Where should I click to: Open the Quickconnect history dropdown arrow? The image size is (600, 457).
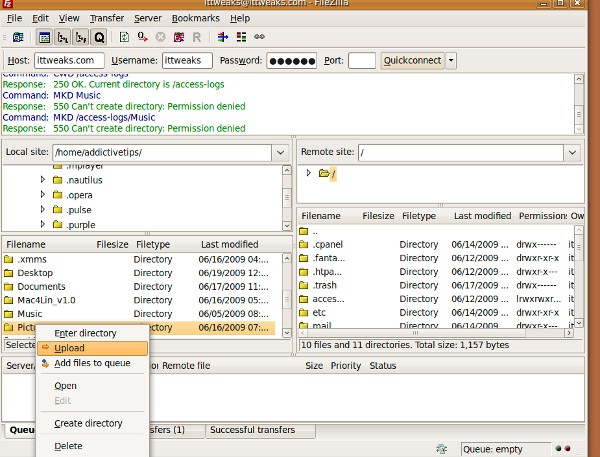[x=451, y=60]
